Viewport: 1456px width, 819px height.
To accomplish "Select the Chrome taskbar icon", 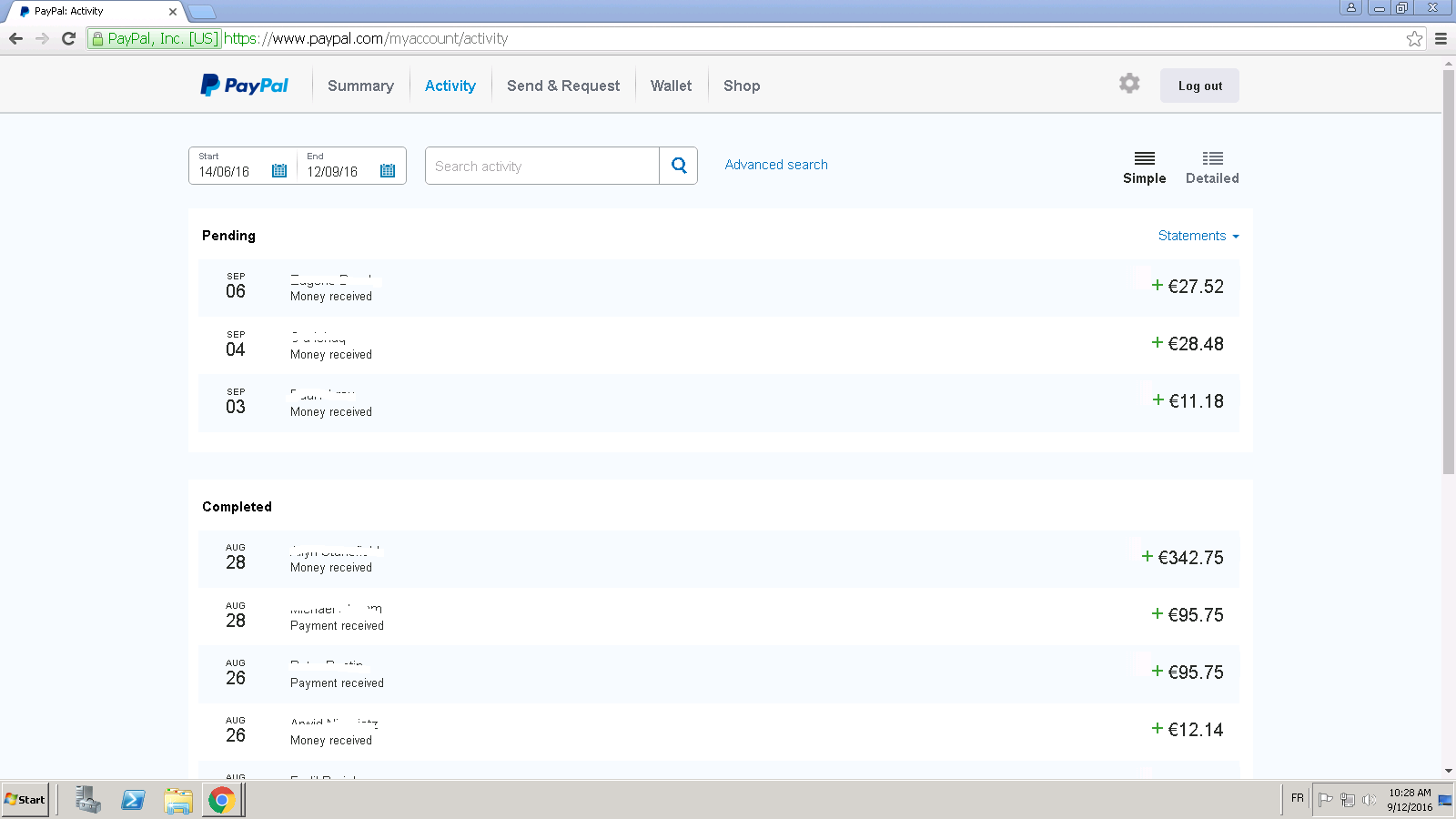I will 221,800.
